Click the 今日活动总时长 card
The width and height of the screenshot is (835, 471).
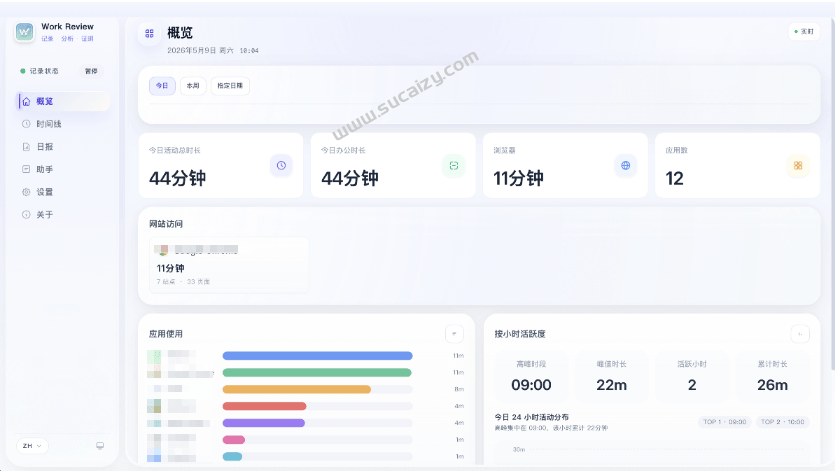220,166
